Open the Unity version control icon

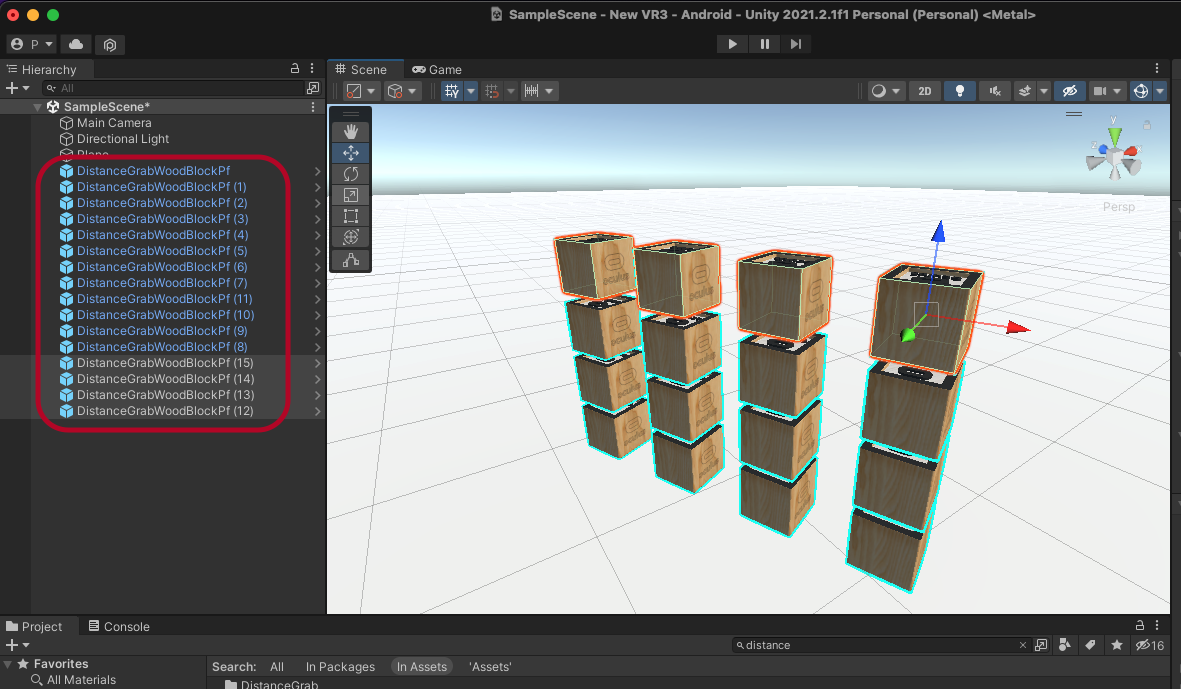point(110,44)
